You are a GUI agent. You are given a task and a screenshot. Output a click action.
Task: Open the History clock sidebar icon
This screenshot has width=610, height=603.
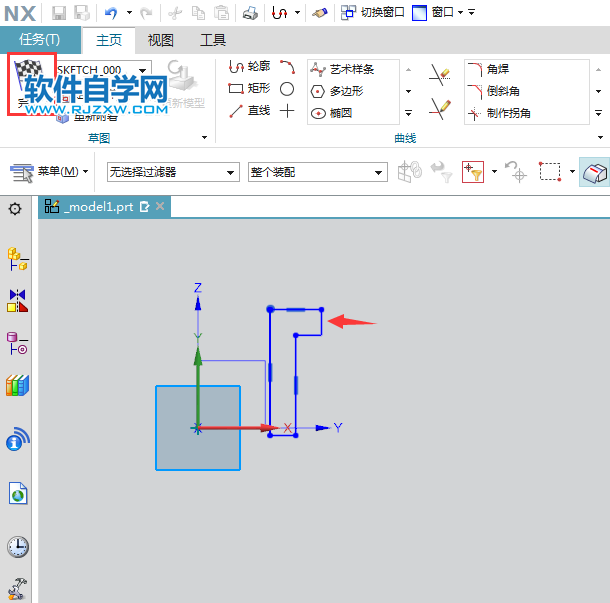pos(18,547)
